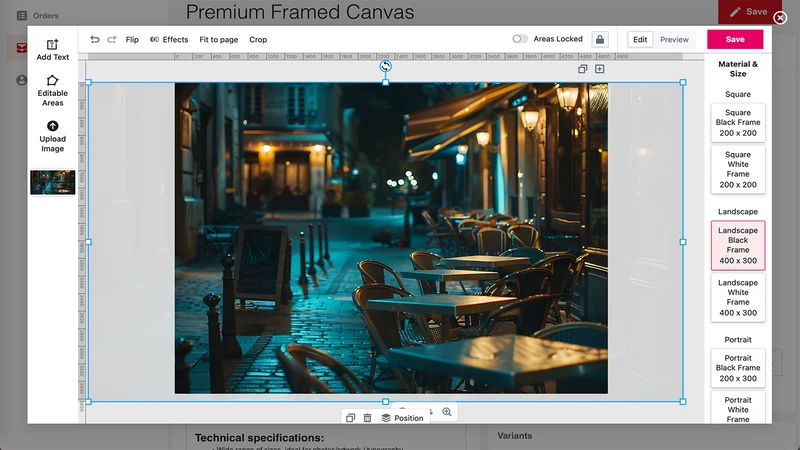Click Fit to page
800x450 pixels.
218,39
